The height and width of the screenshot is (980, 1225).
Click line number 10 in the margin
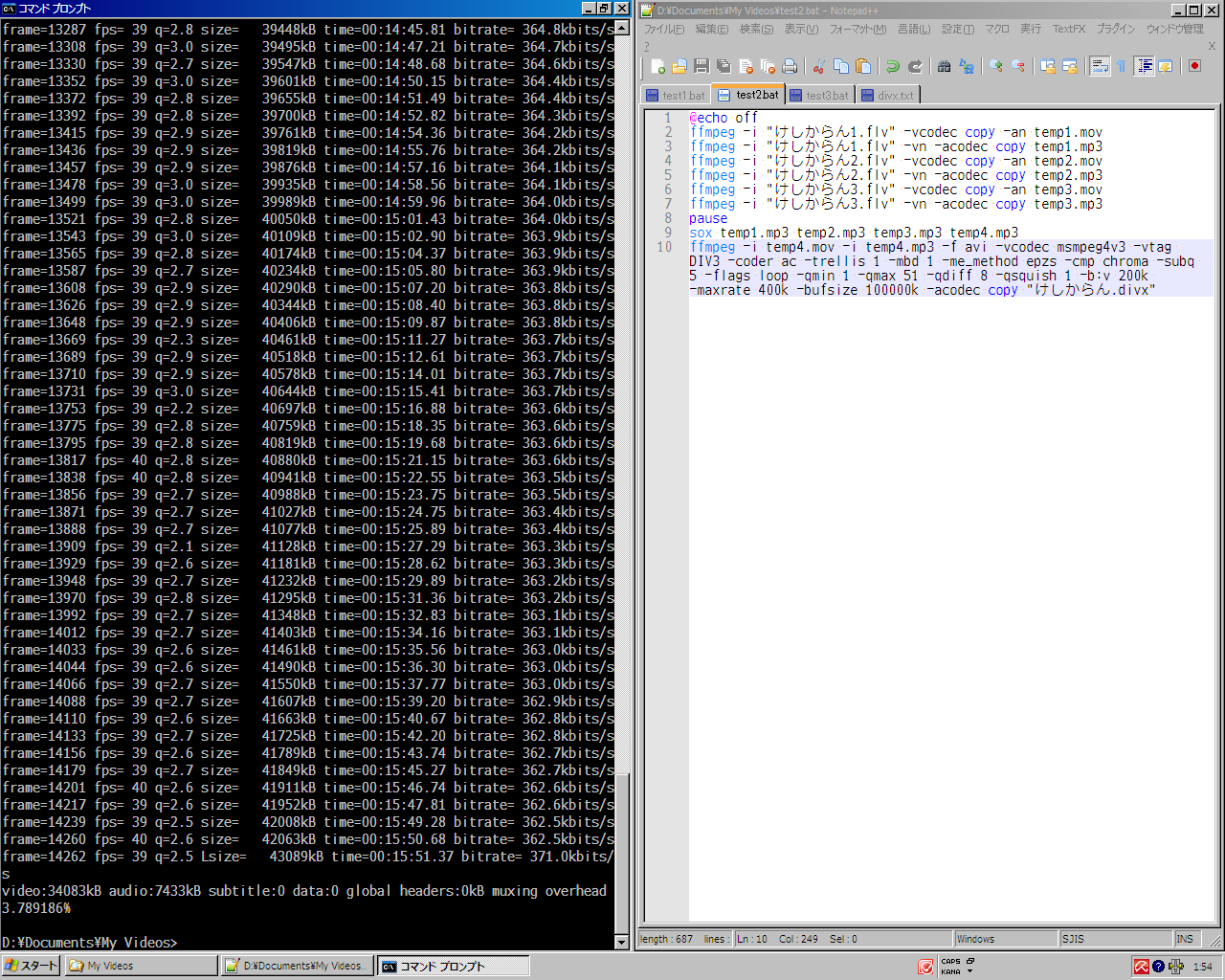[x=664, y=247]
